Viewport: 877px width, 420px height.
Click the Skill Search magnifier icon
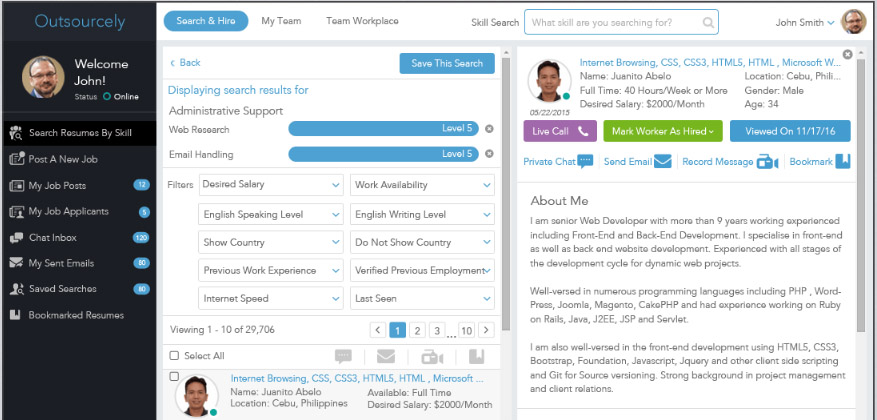click(x=708, y=23)
